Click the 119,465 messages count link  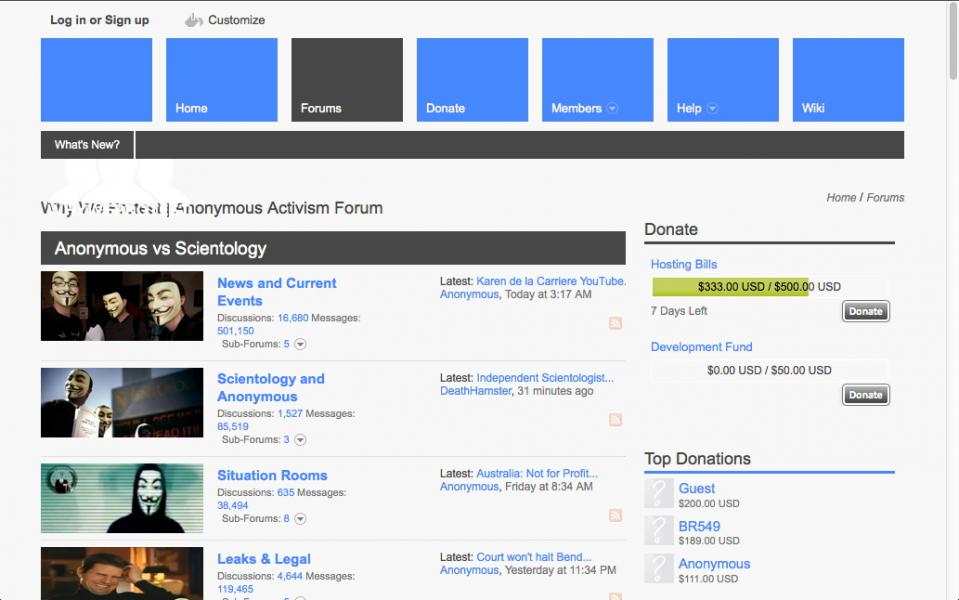tap(235, 590)
